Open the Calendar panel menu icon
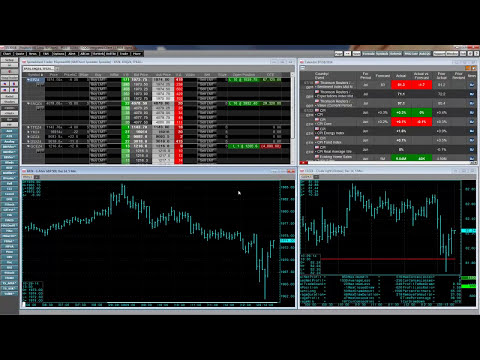The height and width of the screenshot is (360, 480). click(x=302, y=68)
